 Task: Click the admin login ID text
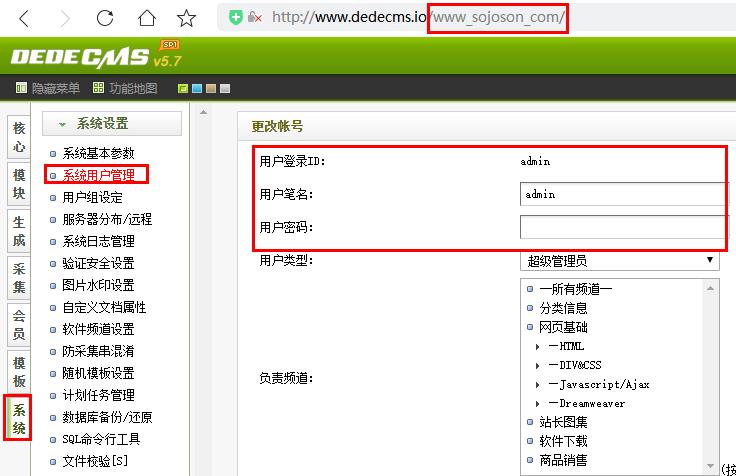(x=535, y=161)
